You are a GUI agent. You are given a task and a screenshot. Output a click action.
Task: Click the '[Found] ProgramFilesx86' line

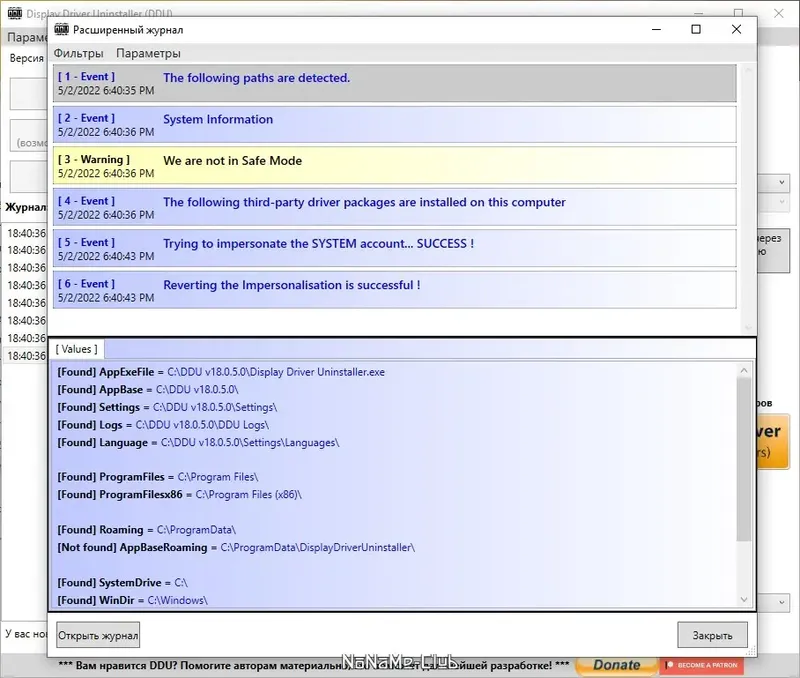[x=180, y=495]
